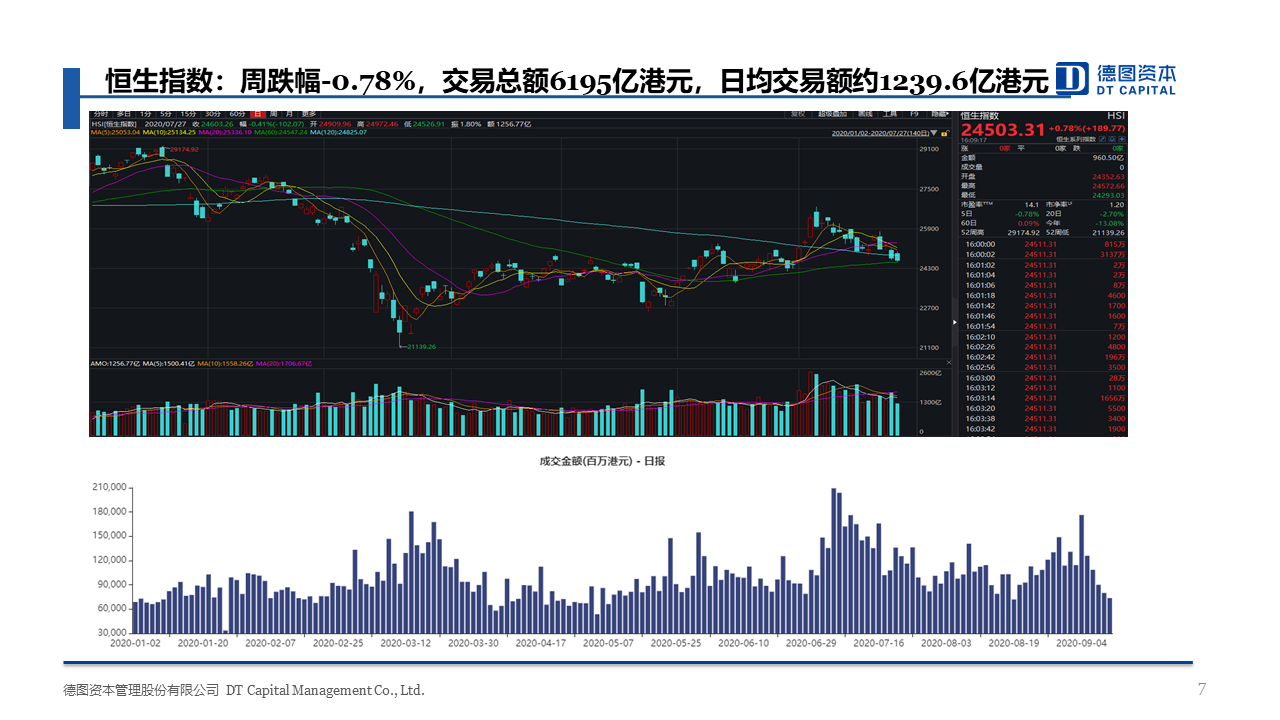The width and height of the screenshot is (1280, 720).
Task: Click 隐藏 to hide the side panel
Action: click(940, 114)
